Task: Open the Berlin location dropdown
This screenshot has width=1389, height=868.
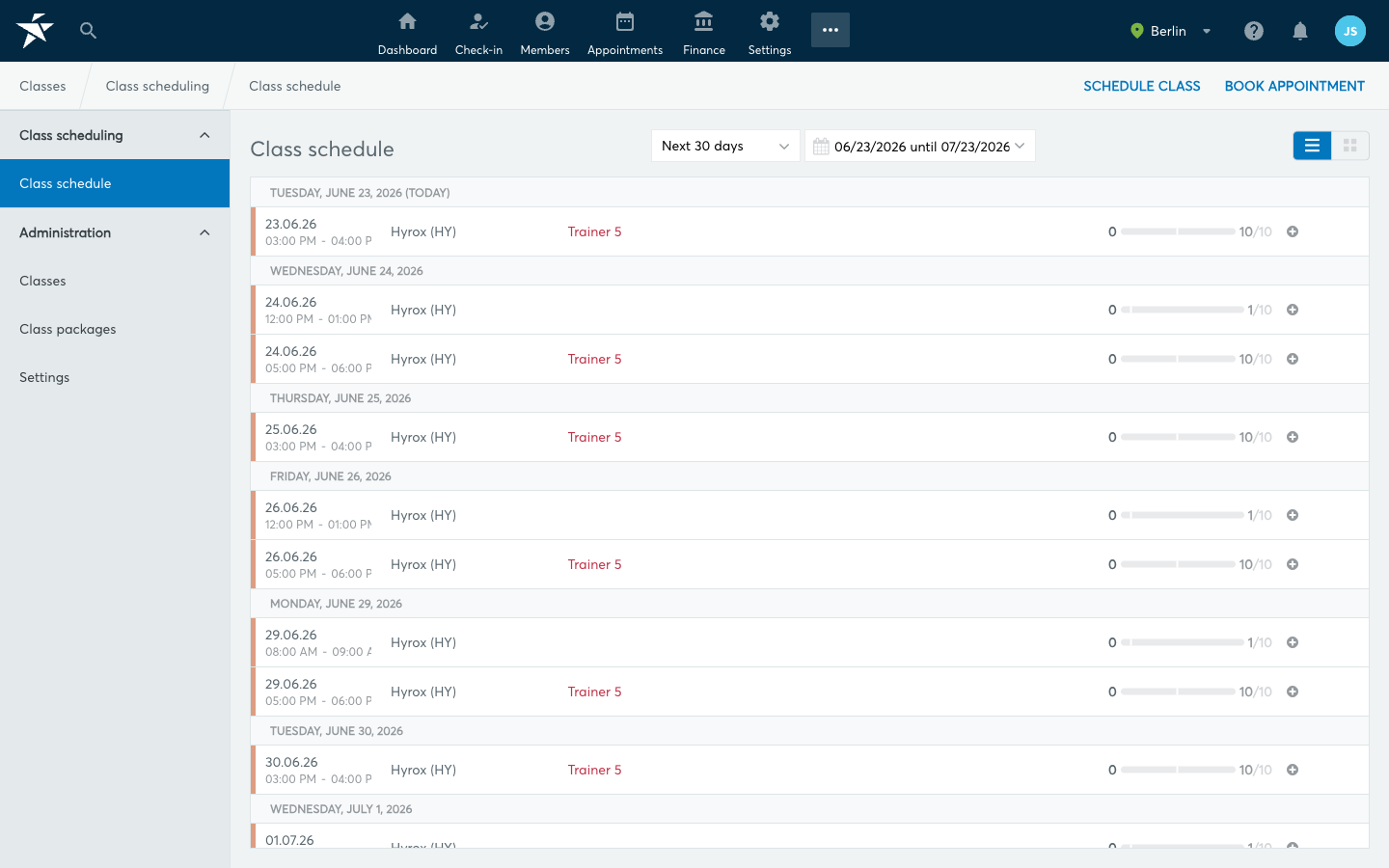Action: pyautogui.click(x=1171, y=31)
